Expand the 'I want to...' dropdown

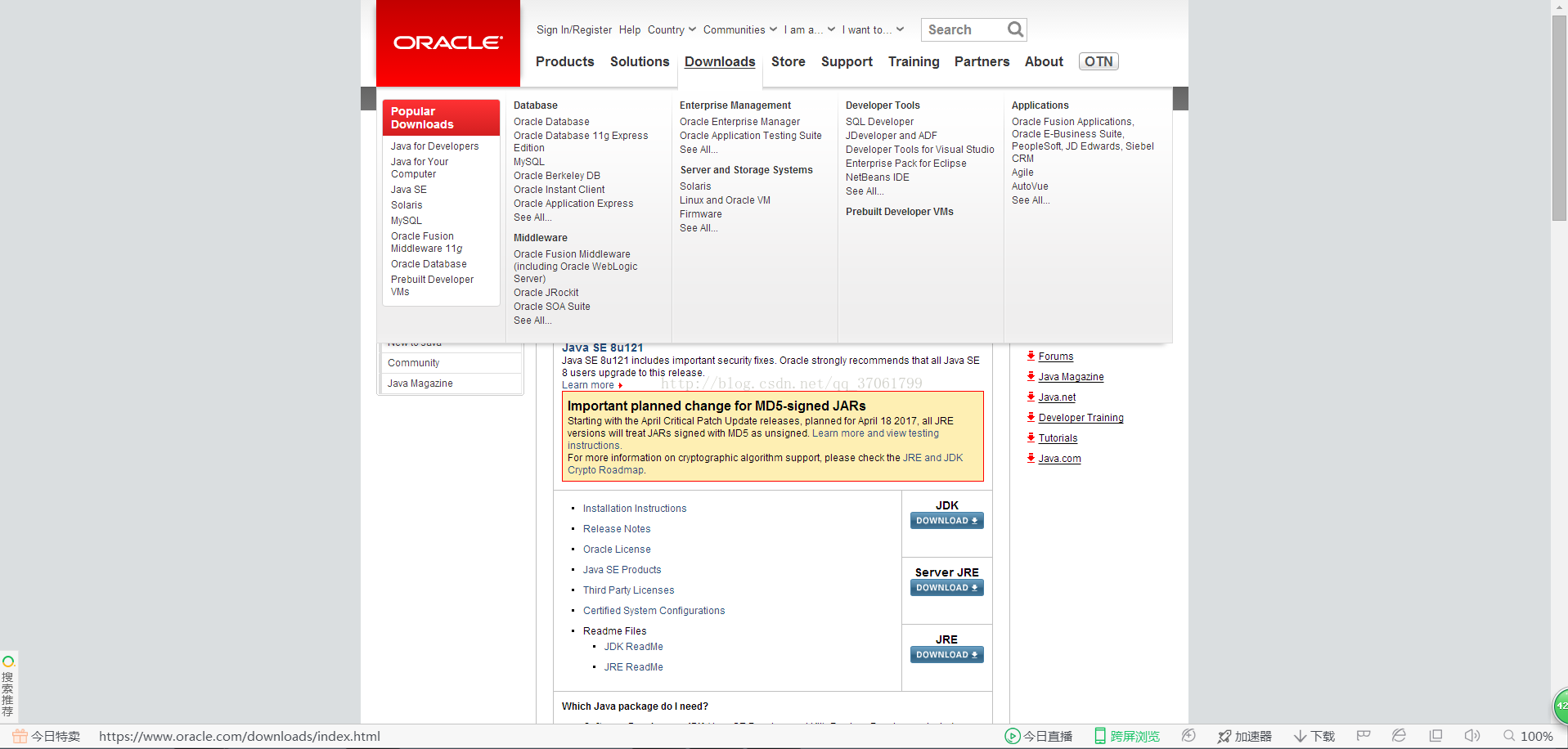tap(873, 29)
